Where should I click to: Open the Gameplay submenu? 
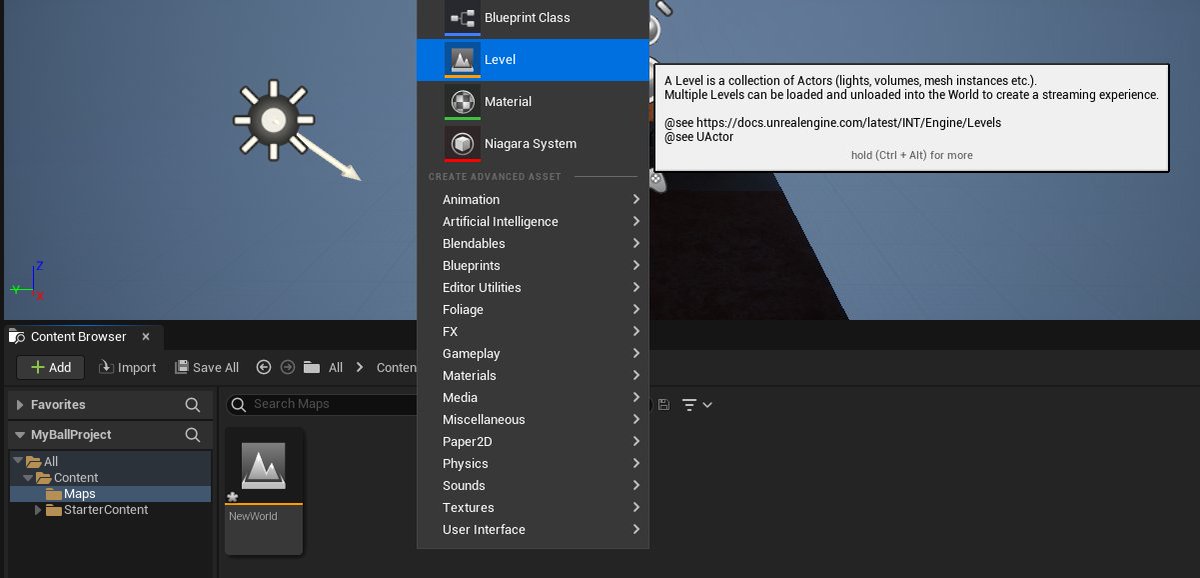(x=533, y=354)
